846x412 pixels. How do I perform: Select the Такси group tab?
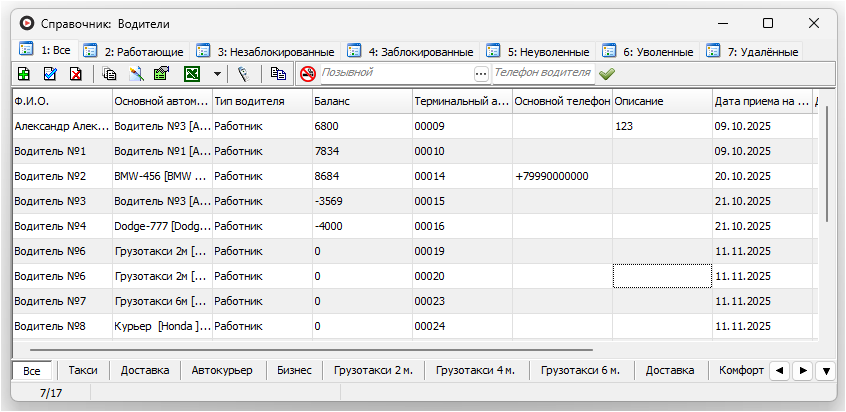pyautogui.click(x=83, y=370)
